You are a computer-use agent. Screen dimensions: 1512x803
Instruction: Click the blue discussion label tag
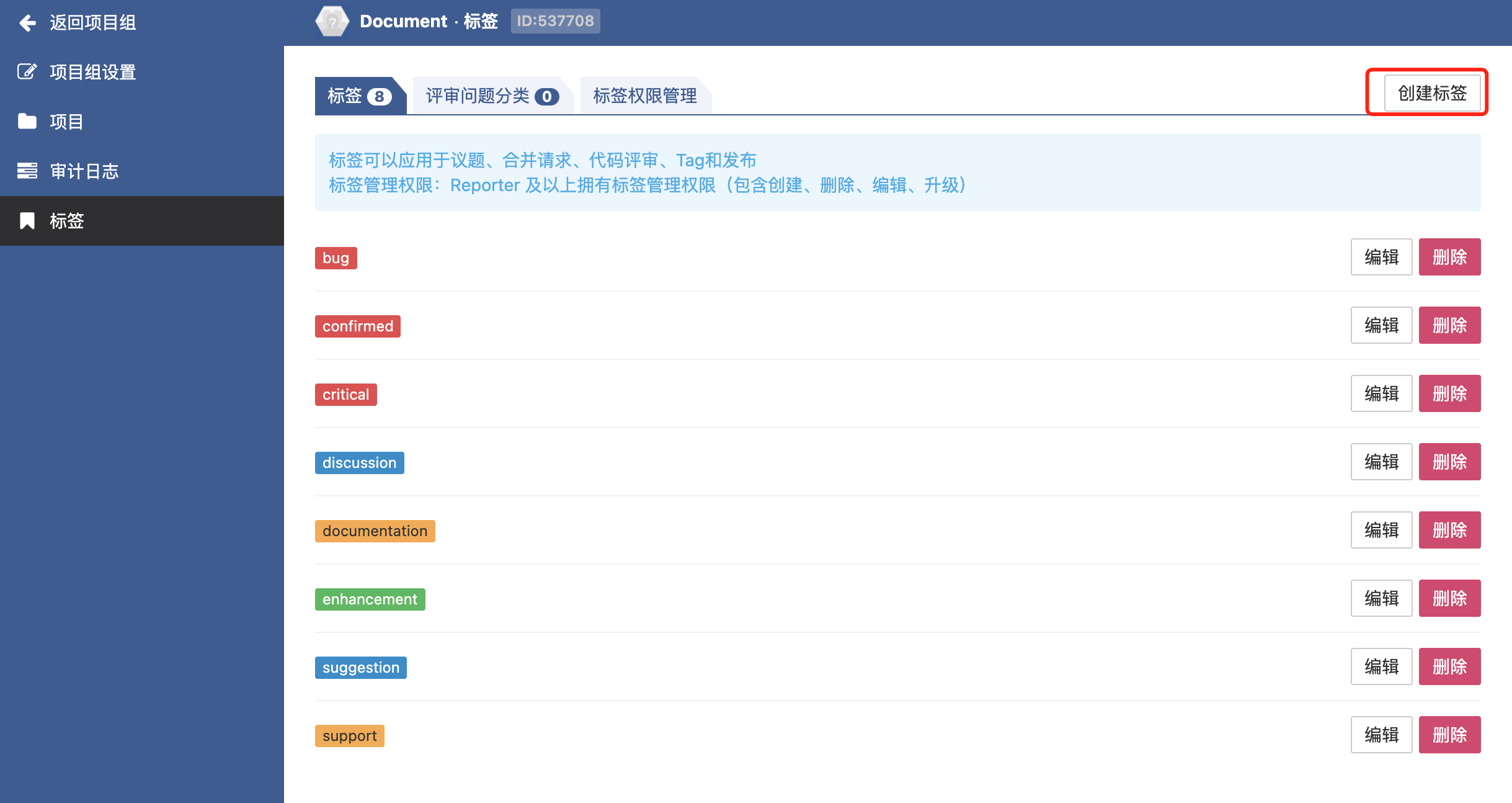[359, 463]
